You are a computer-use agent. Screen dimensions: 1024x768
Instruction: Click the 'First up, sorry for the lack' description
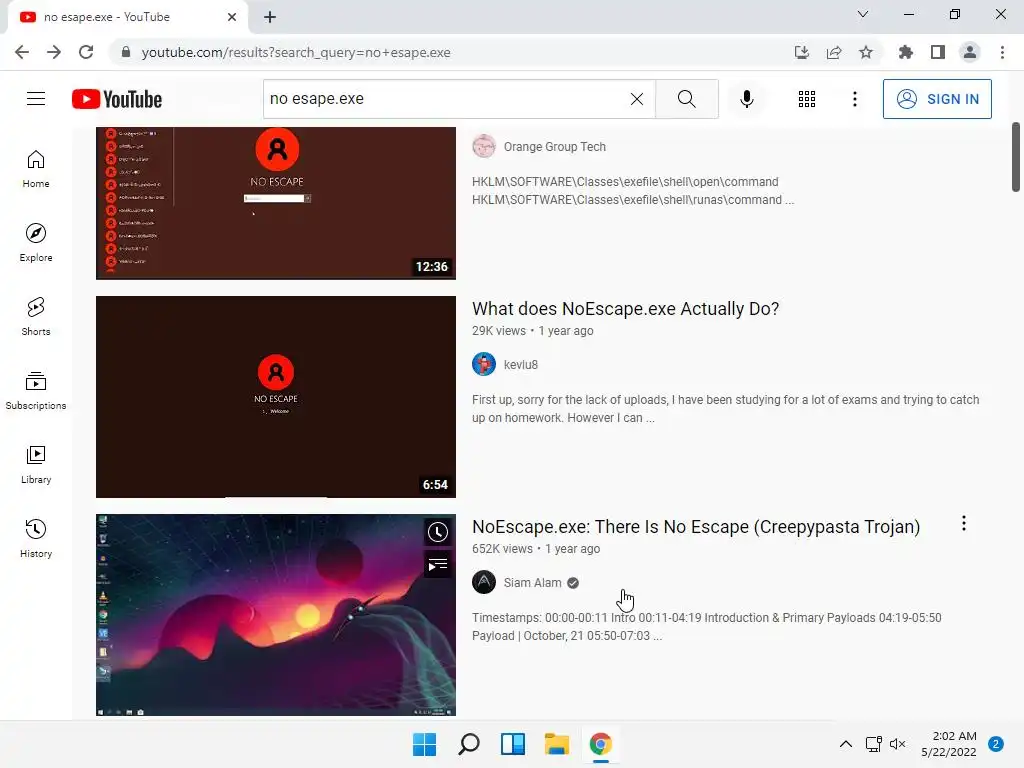(726, 408)
